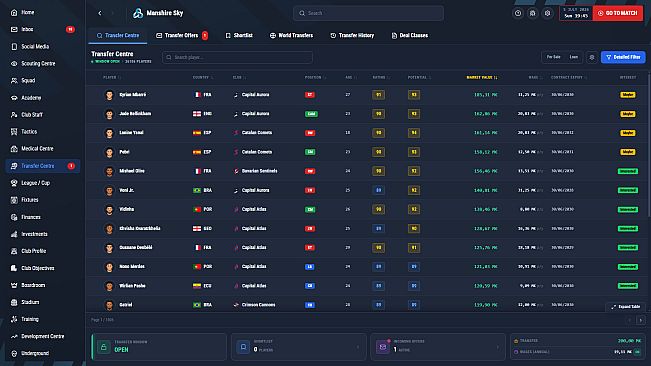The image size is (651, 366).
Task: Open the World Transfers tab
Action: (291, 36)
